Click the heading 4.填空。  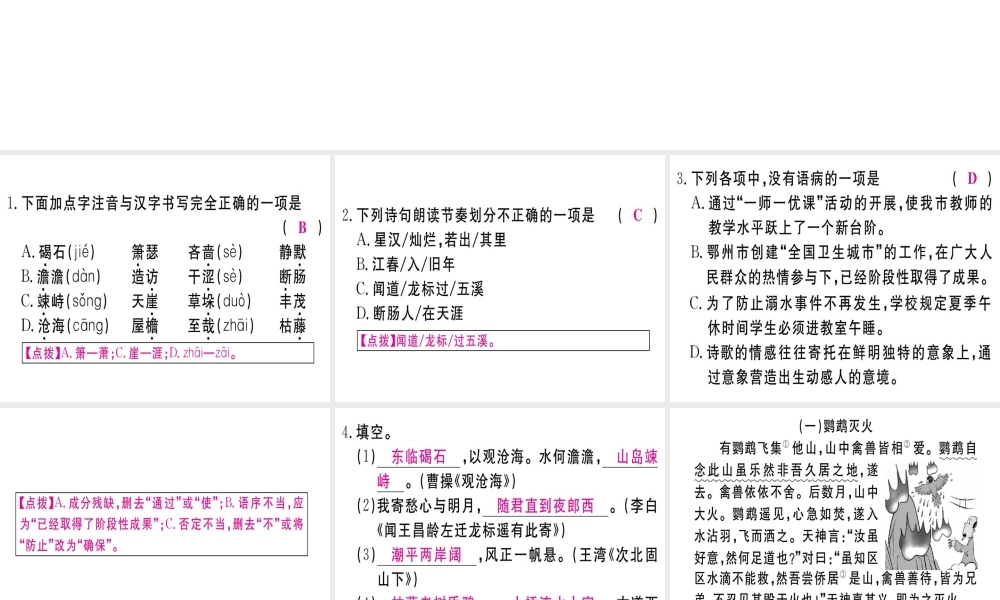[x=365, y=432]
